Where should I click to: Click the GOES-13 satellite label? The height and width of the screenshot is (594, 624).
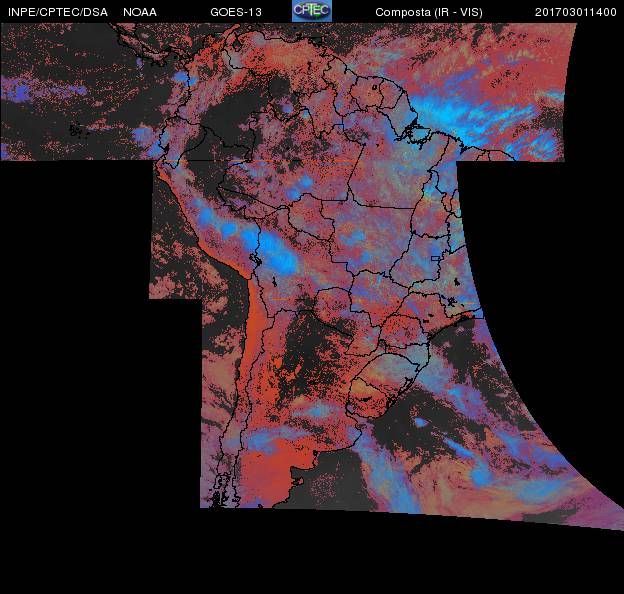tap(236, 12)
